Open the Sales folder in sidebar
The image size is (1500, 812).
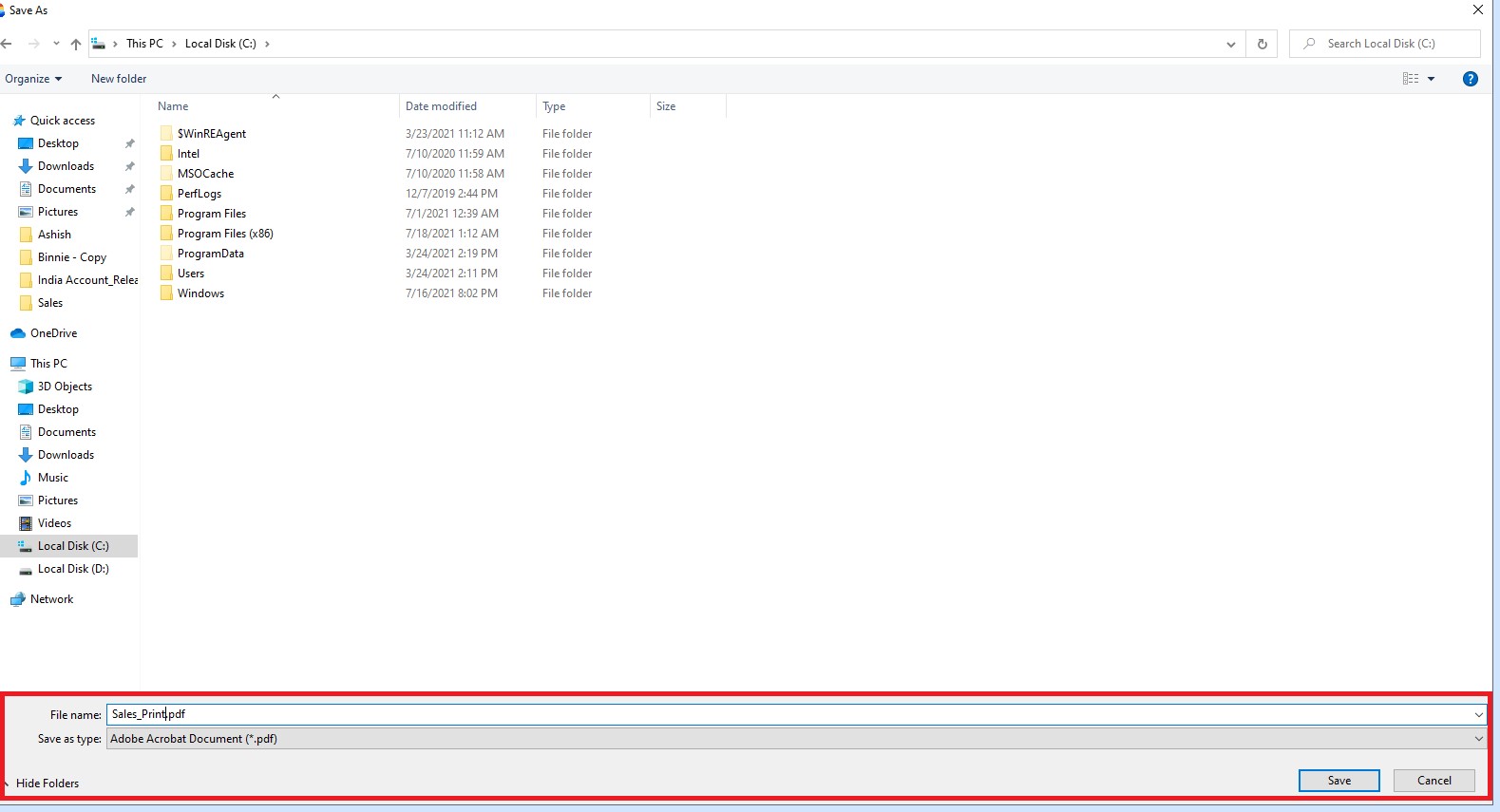(50, 303)
